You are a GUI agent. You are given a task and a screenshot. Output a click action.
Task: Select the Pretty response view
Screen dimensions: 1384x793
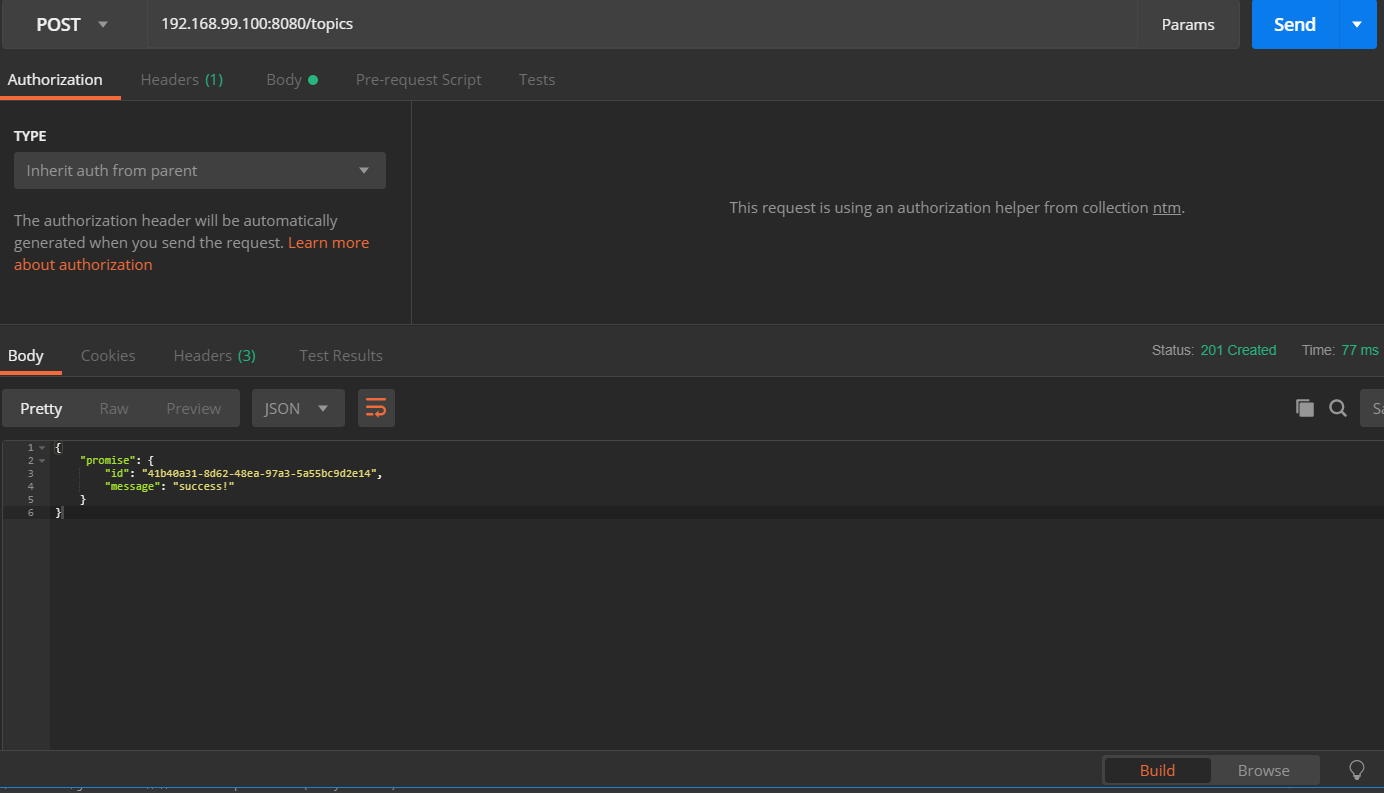click(41, 408)
